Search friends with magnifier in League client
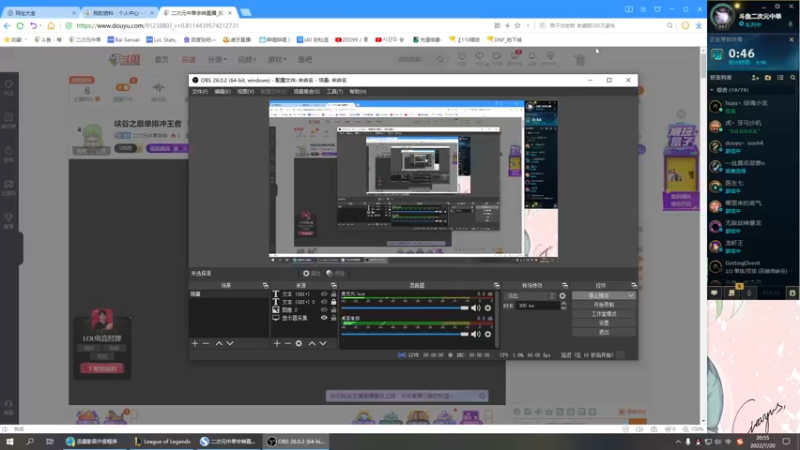Viewport: 800px width, 450px height. [x=793, y=78]
